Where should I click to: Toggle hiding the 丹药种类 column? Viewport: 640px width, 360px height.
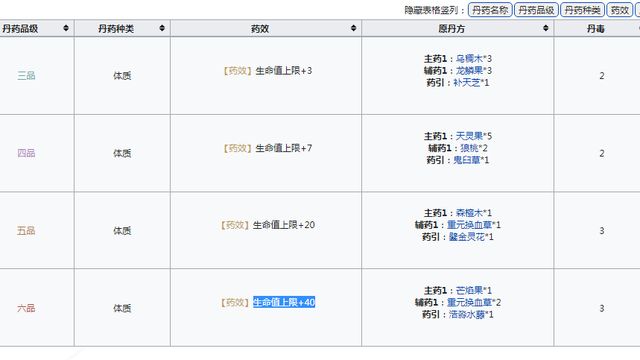(582, 10)
